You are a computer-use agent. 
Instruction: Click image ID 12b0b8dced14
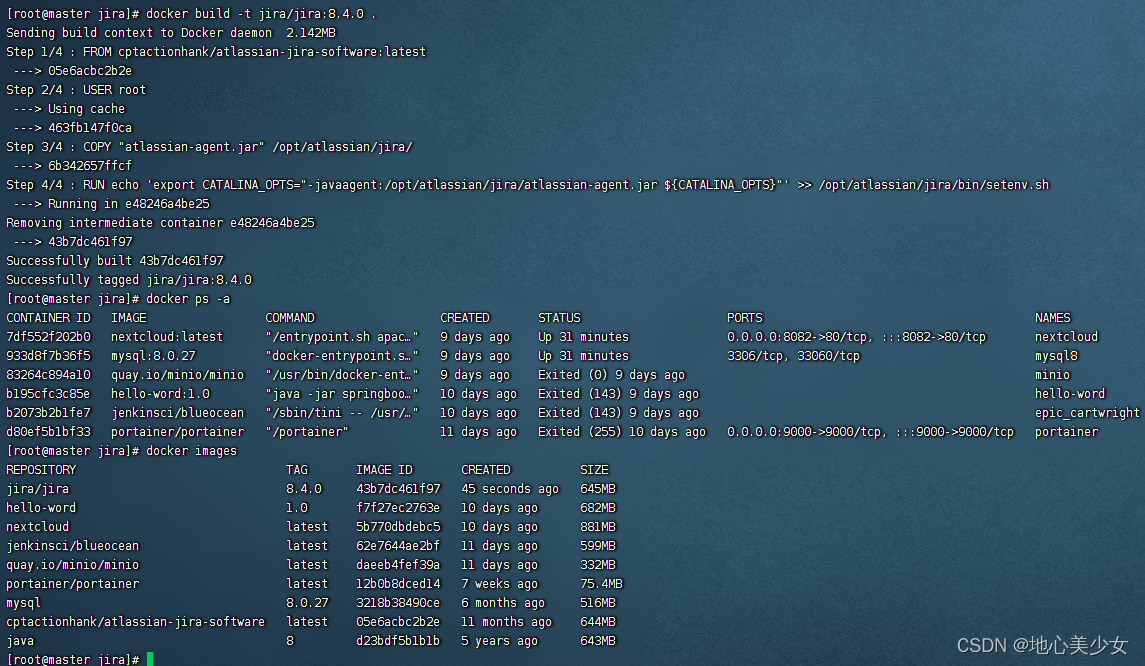pyautogui.click(x=398, y=583)
